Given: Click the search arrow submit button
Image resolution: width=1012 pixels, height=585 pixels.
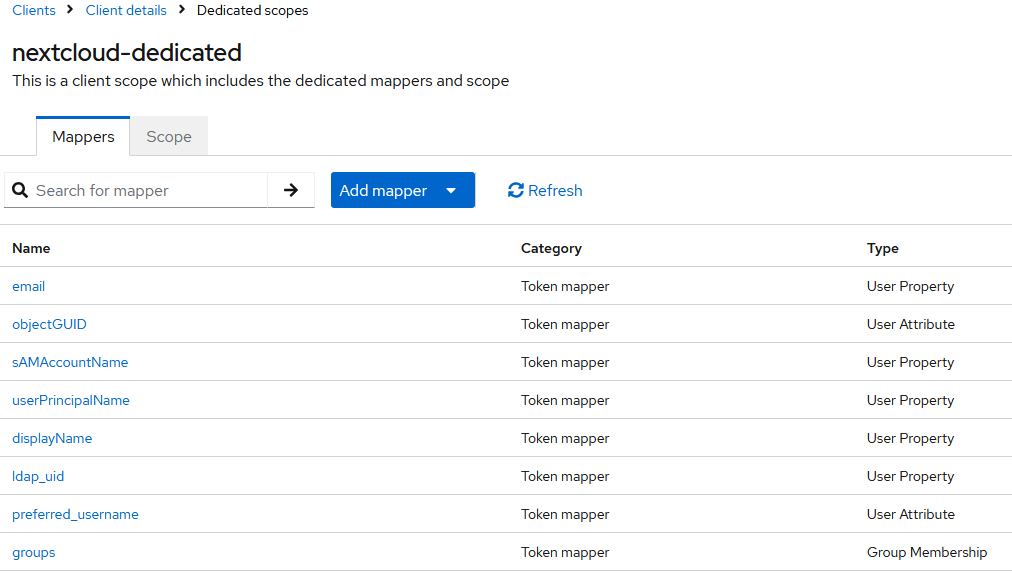Looking at the screenshot, I should [x=291, y=190].
